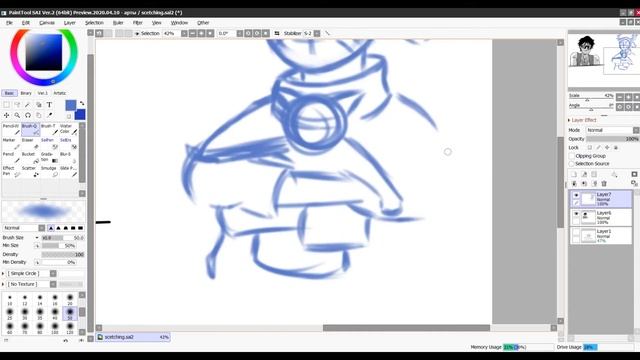Select the Scatter brush tool
This screenshot has height=360, width=640.
pos(31,171)
